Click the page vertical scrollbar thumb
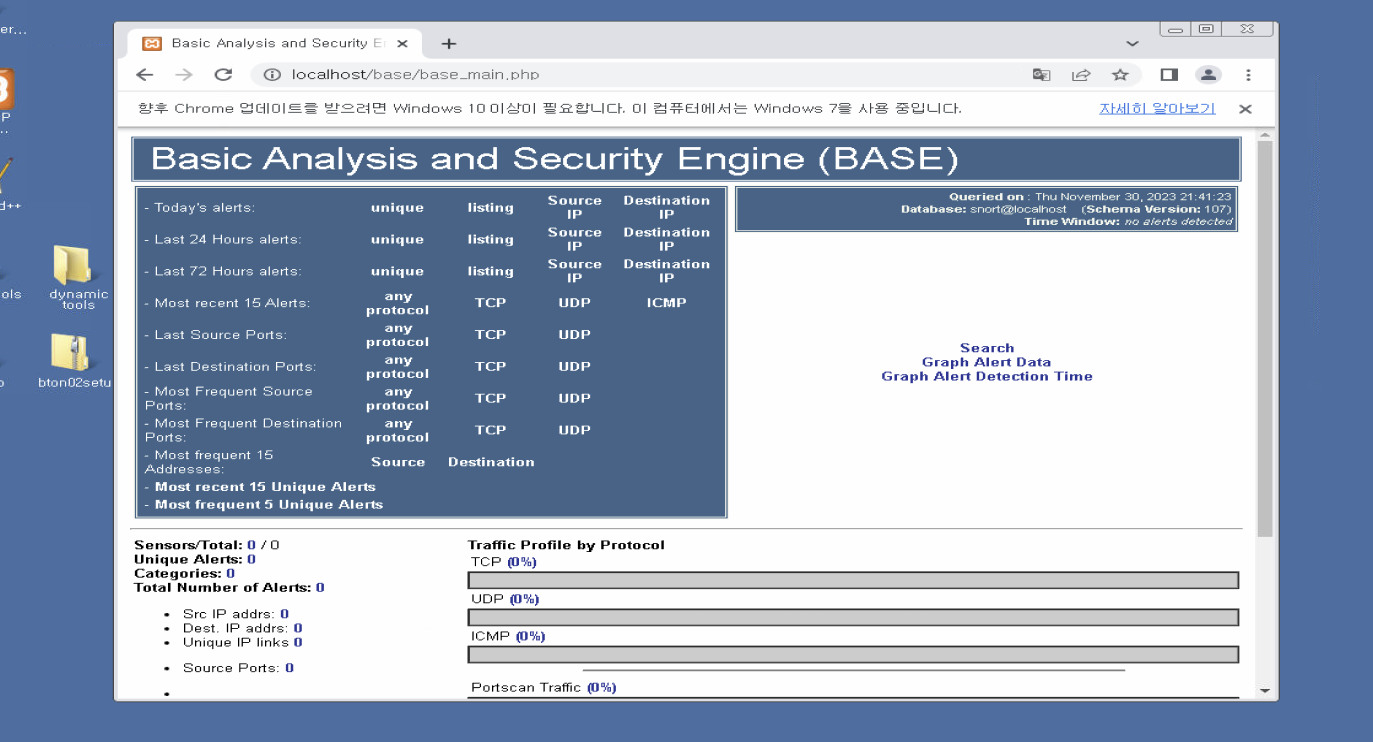Image resolution: width=1373 pixels, height=742 pixels. coord(1265,339)
